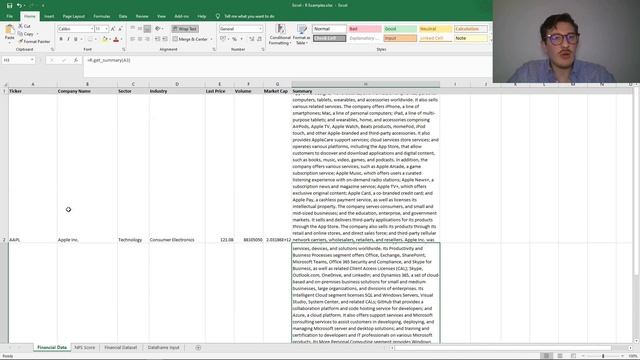The width and height of the screenshot is (640, 360).
Task: Increase decimal places
Action: click(251, 39)
